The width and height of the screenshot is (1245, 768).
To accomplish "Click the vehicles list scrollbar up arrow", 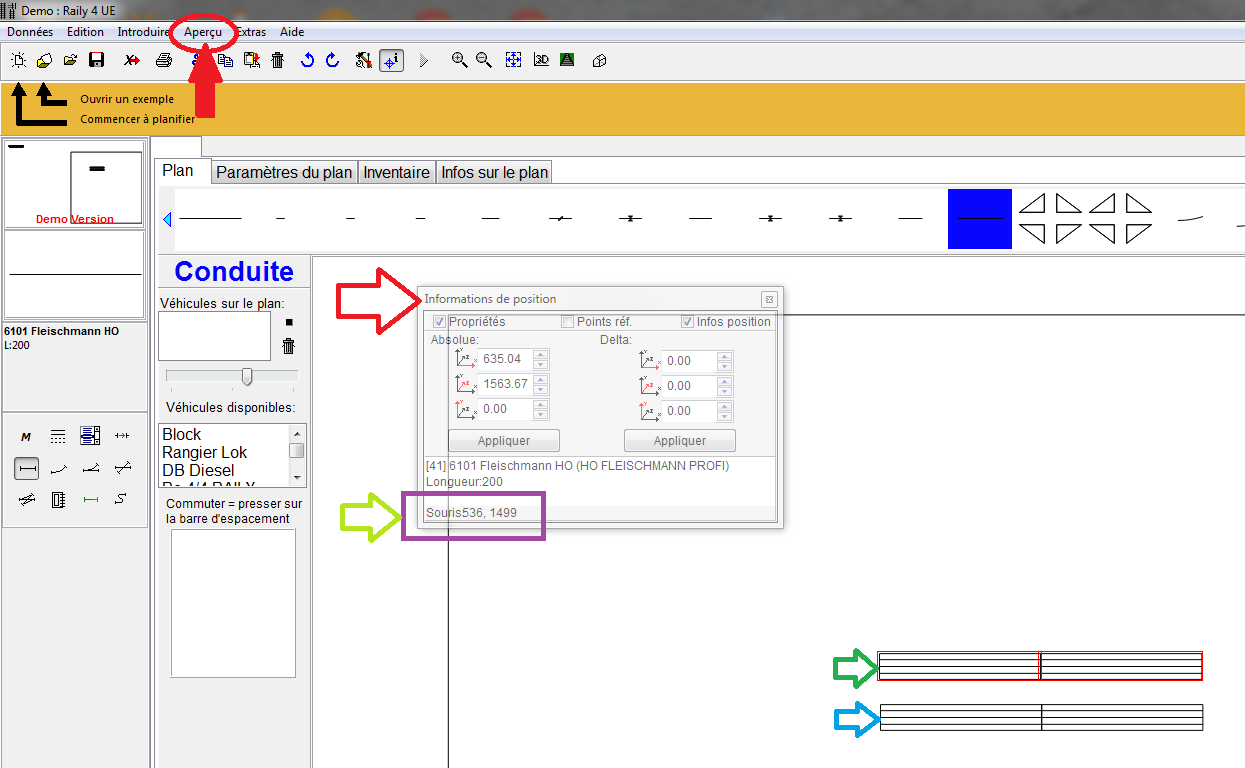I will pyautogui.click(x=296, y=434).
